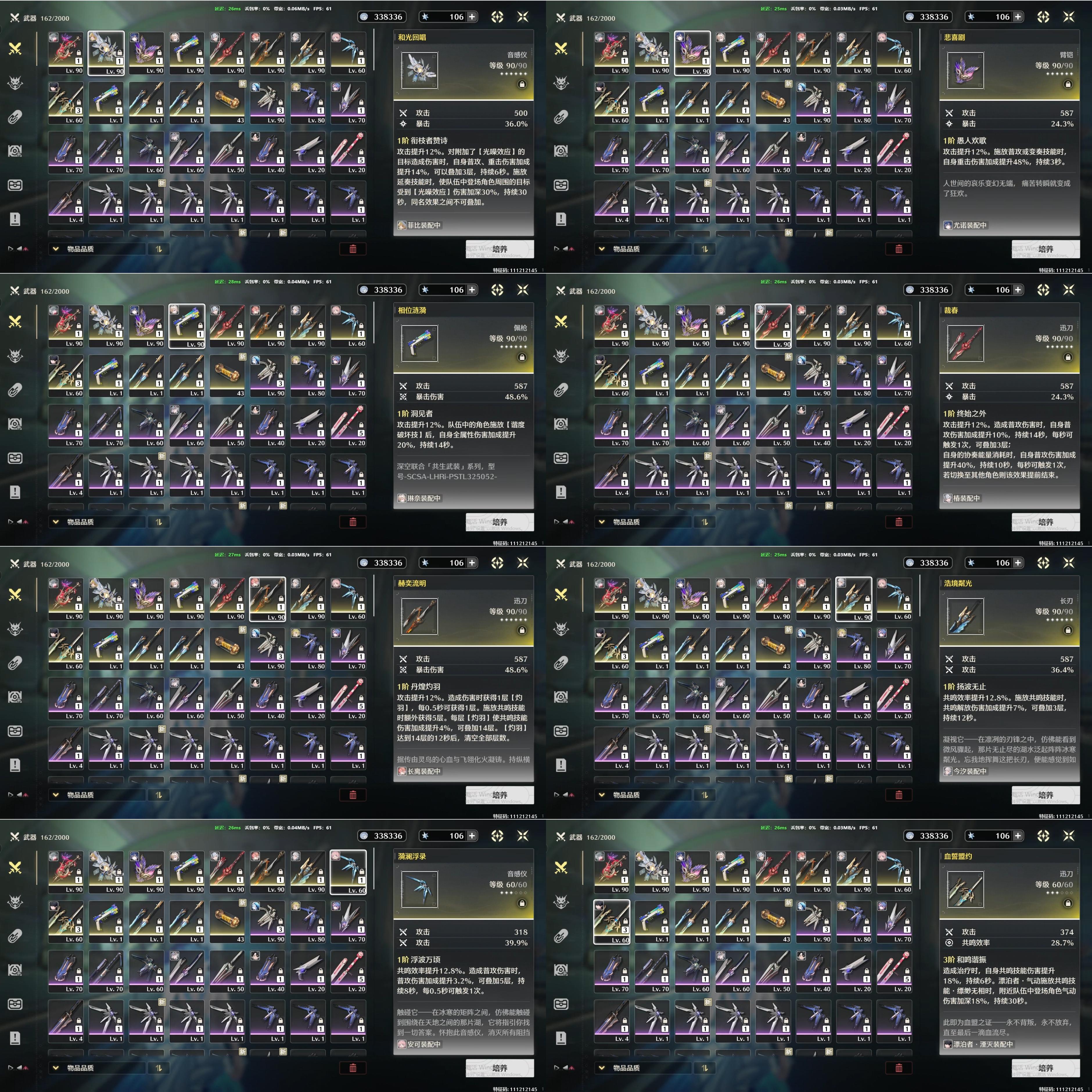The width and height of the screenshot is (1092, 1092).
Task: Close the weapon menu in the 裁春 screen
Action: pyautogui.click(x=1068, y=289)
